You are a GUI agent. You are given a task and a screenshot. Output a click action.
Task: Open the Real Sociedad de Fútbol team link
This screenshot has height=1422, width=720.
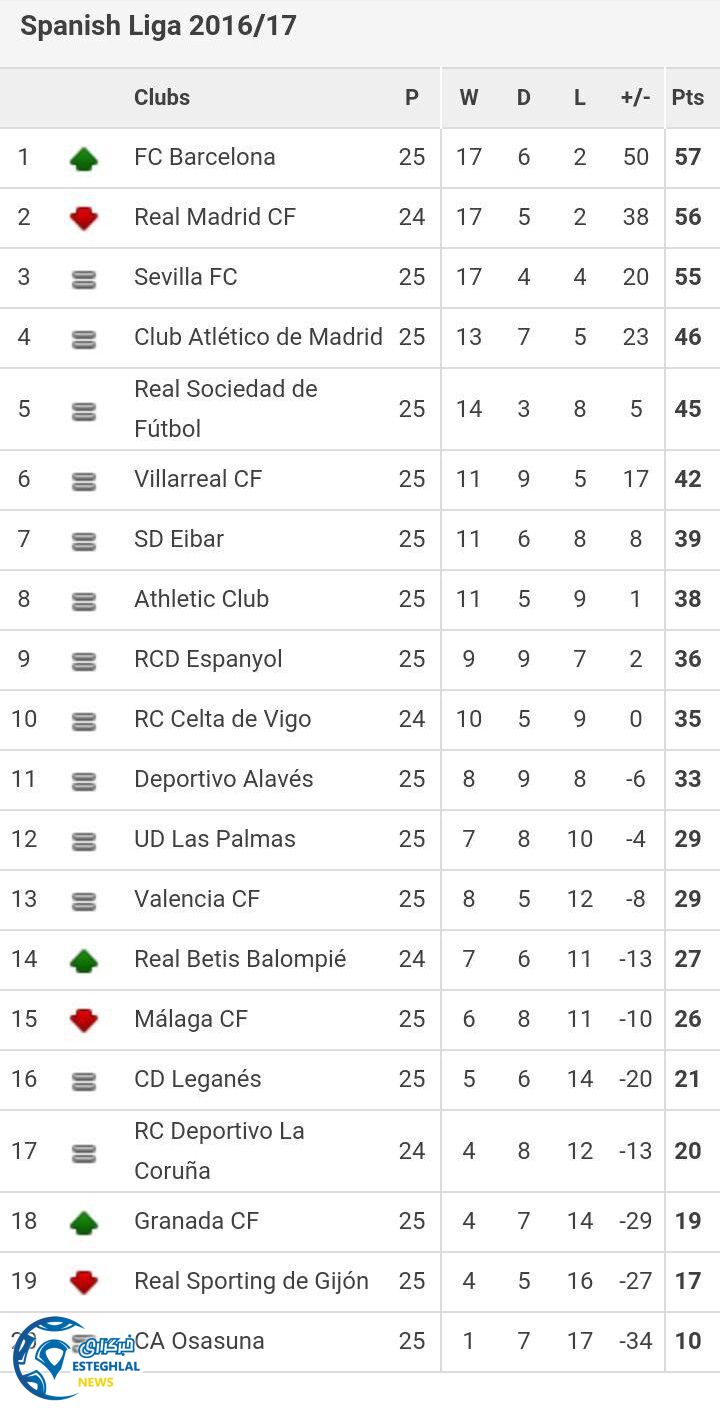(x=226, y=408)
